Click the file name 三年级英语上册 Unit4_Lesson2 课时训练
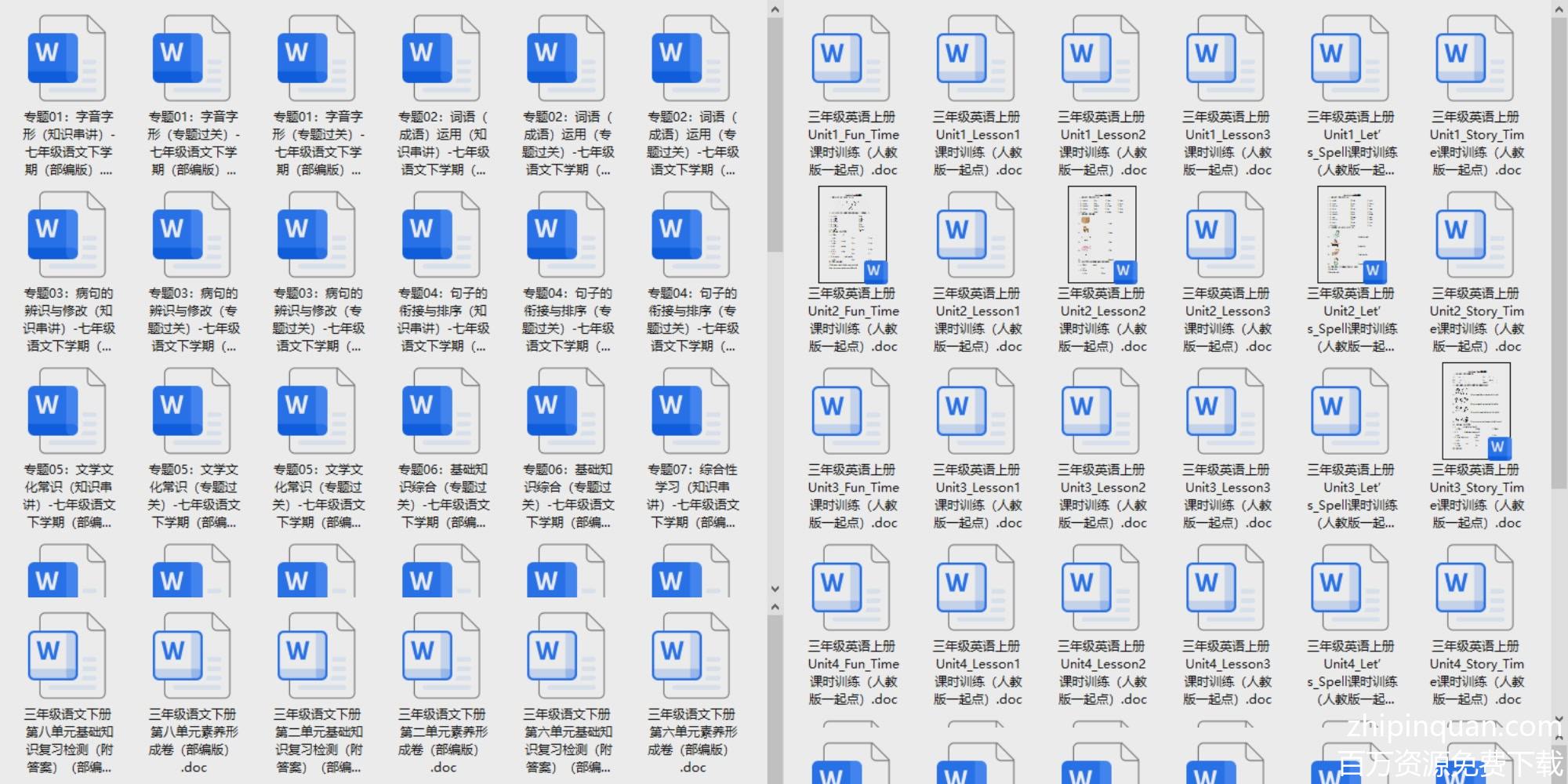 [1102, 673]
